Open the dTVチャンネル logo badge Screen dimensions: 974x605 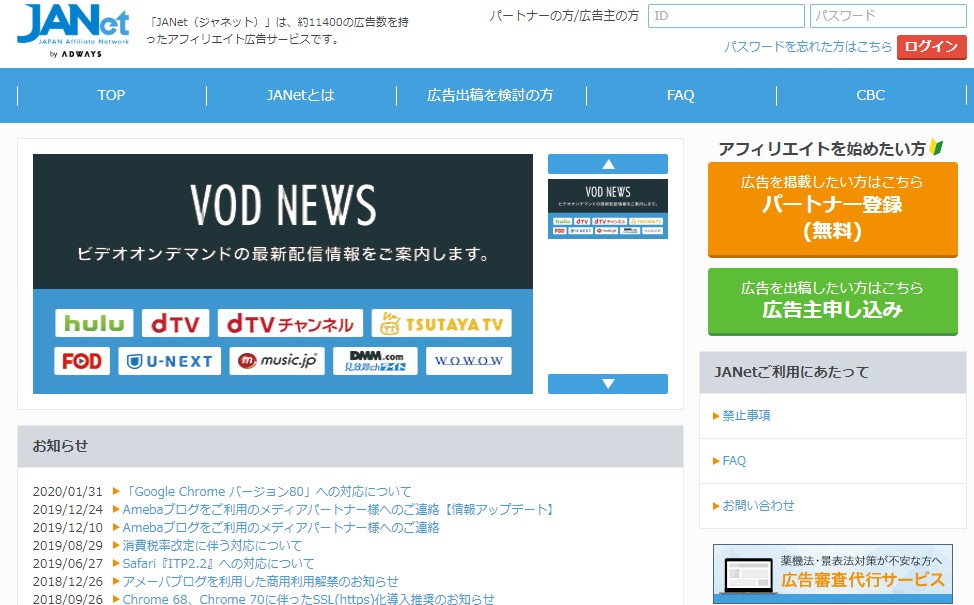click(x=290, y=323)
